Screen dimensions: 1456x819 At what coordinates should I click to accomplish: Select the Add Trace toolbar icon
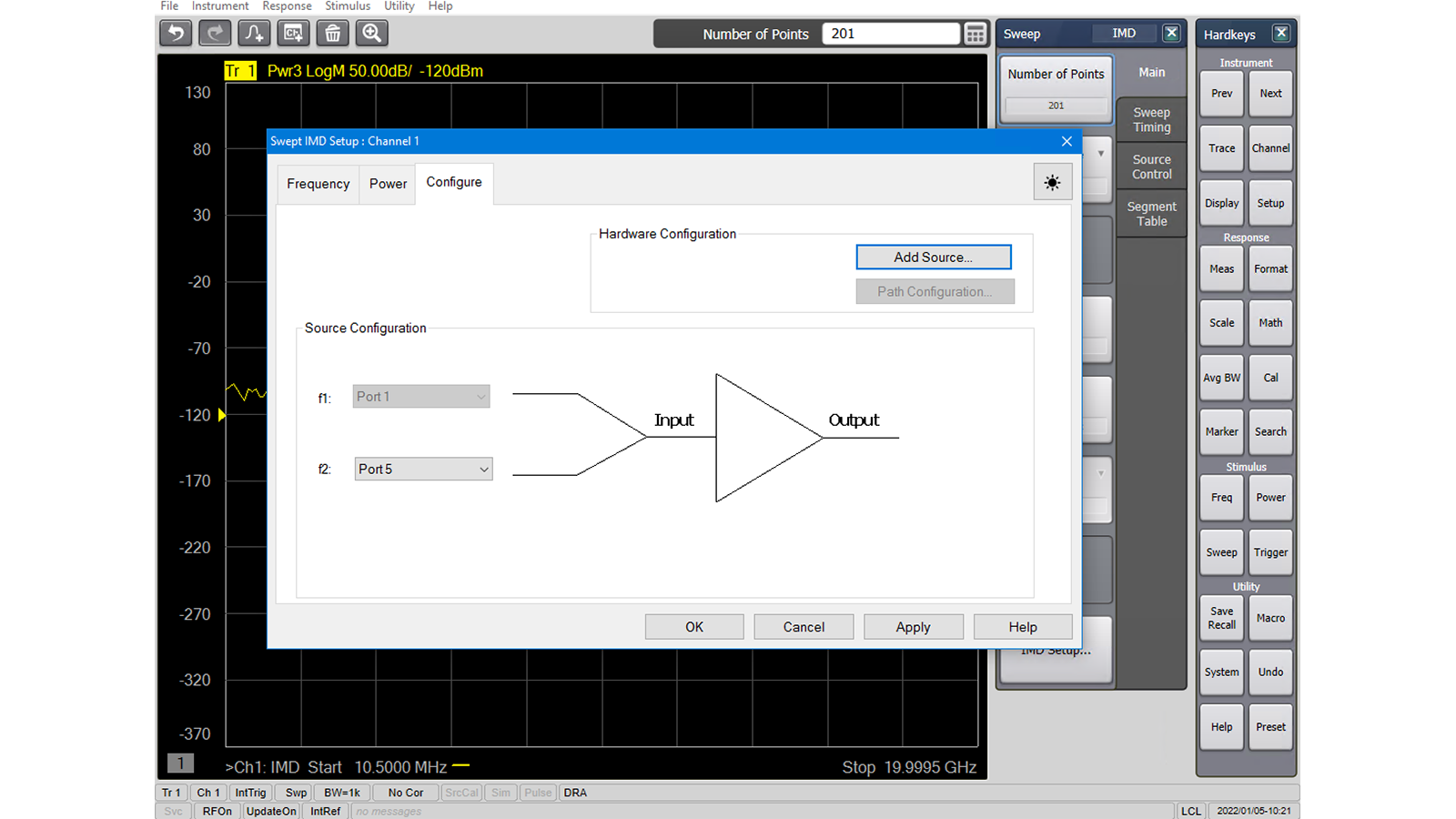pos(254,33)
